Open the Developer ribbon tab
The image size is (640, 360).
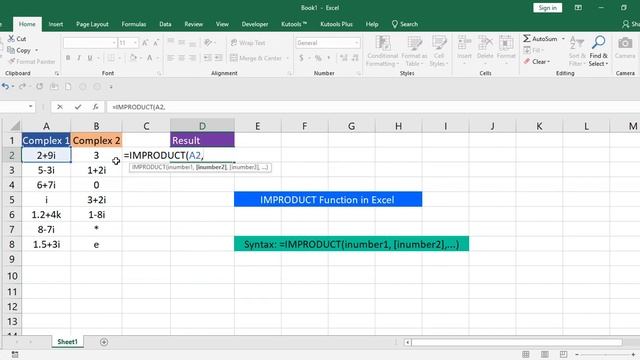click(255, 24)
